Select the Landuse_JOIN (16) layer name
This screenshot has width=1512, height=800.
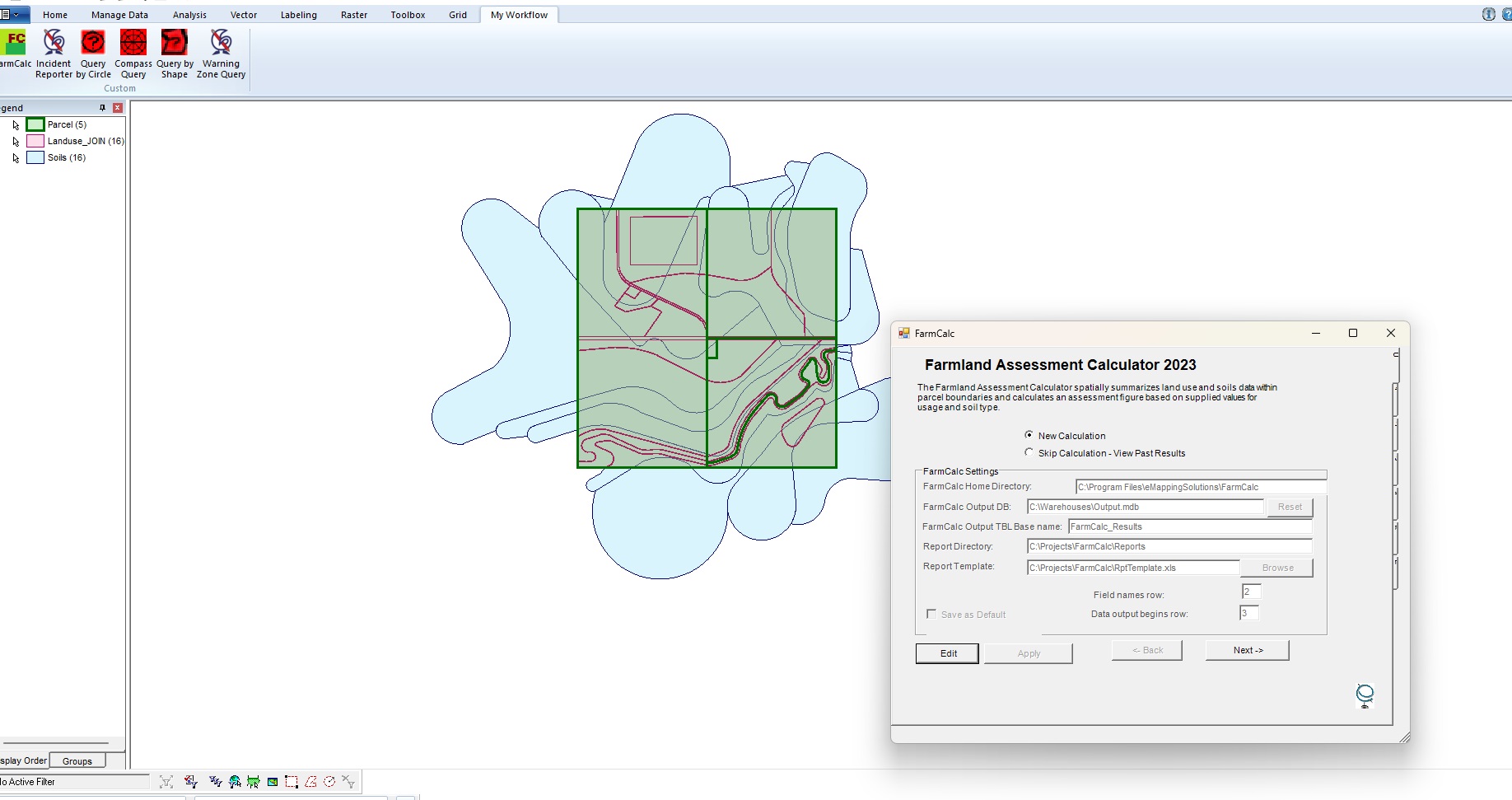(86, 141)
